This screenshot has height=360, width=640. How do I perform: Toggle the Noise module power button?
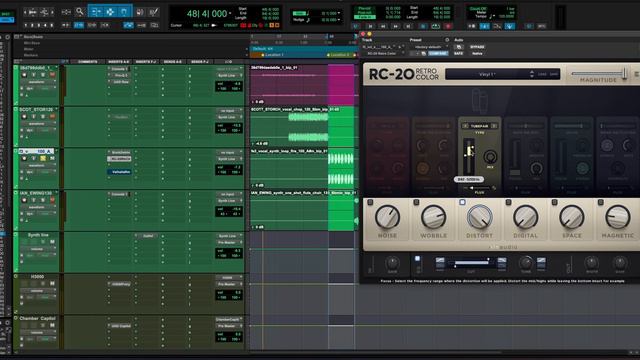pyautogui.click(x=370, y=202)
